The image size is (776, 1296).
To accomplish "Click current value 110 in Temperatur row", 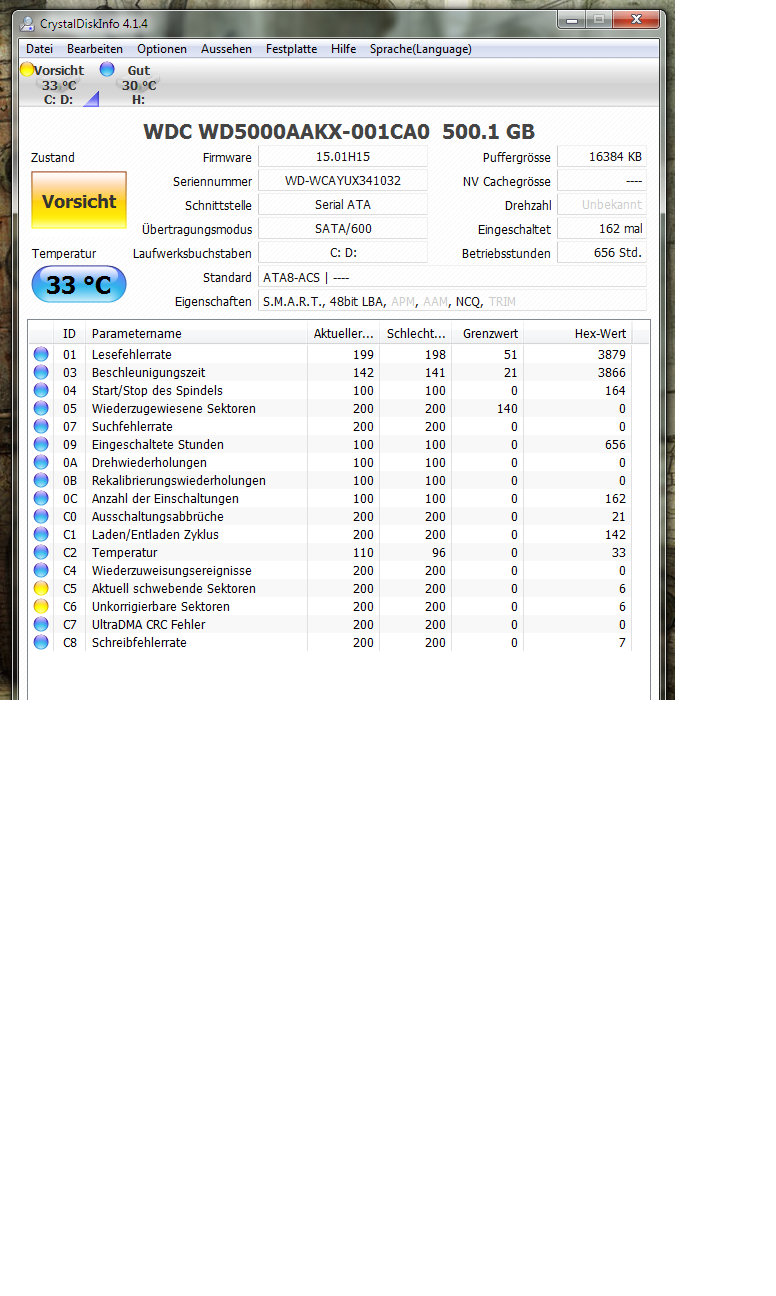I will point(363,552).
